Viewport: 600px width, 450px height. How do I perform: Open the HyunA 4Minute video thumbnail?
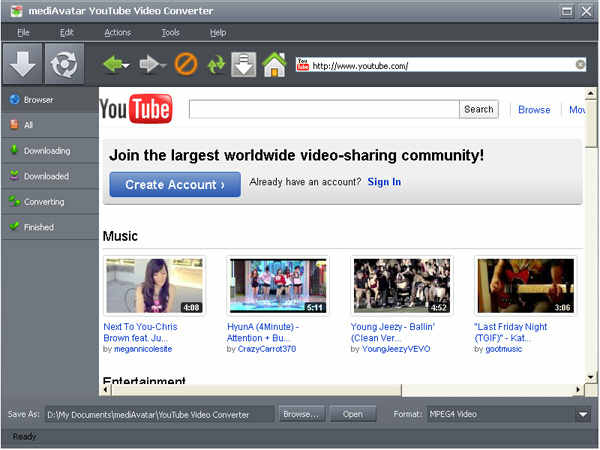pyautogui.click(x=278, y=285)
